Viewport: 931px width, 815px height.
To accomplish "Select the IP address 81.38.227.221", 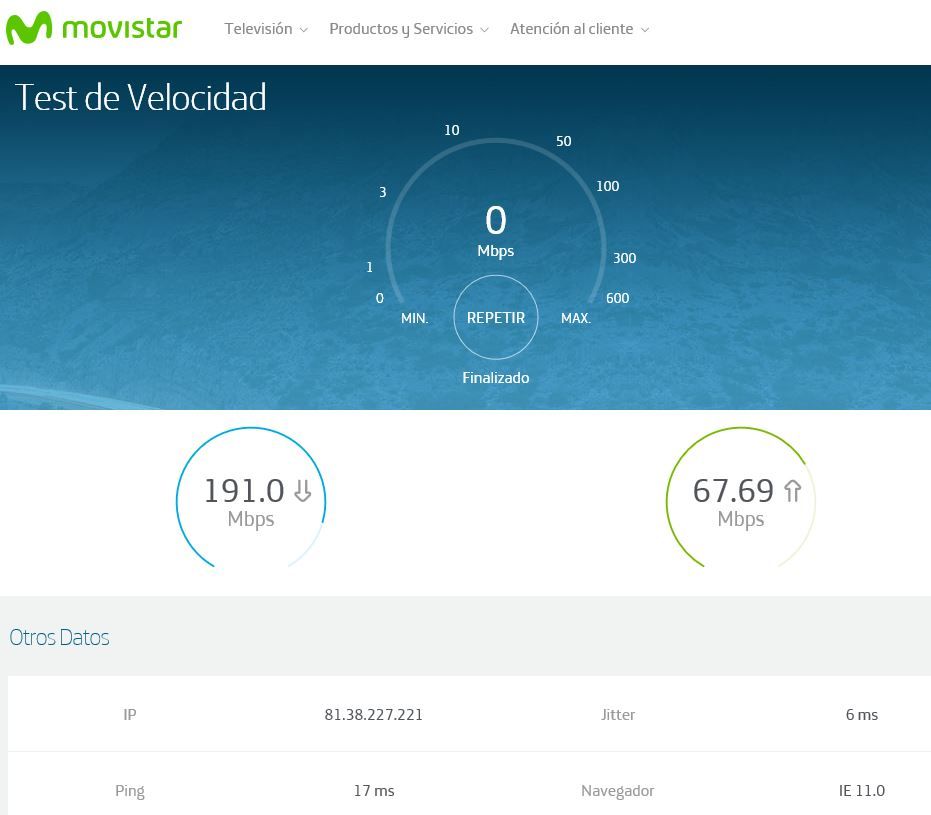I will click(373, 715).
